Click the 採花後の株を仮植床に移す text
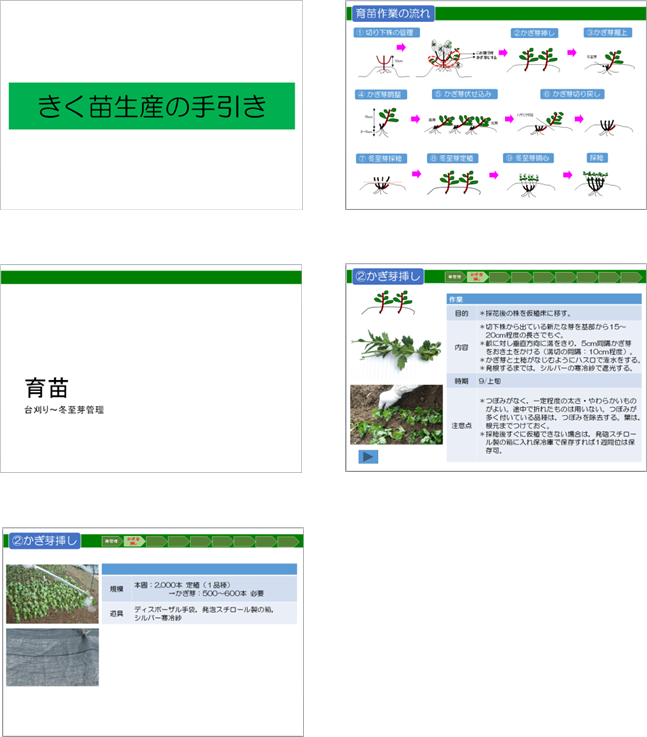The width and height of the screenshot is (647, 737). coord(528,313)
